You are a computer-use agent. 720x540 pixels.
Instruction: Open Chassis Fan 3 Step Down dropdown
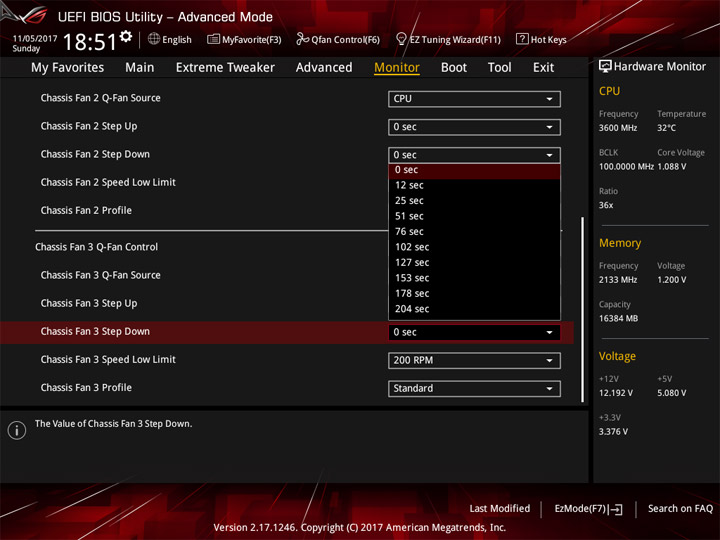(x=474, y=332)
